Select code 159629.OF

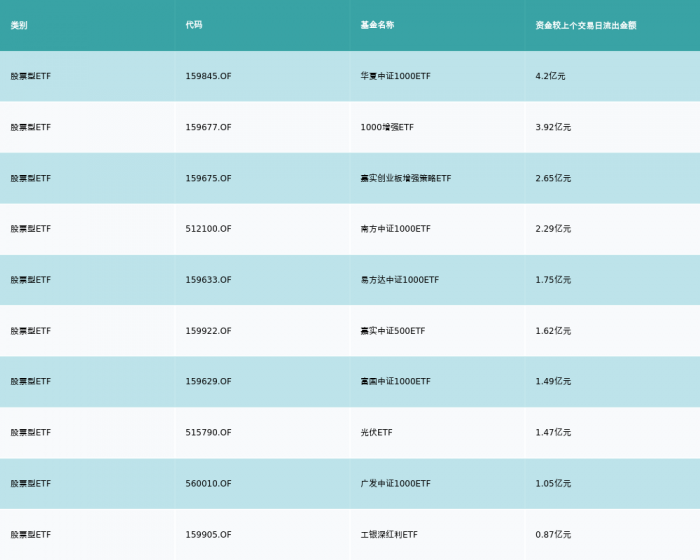pyautogui.click(x=208, y=381)
